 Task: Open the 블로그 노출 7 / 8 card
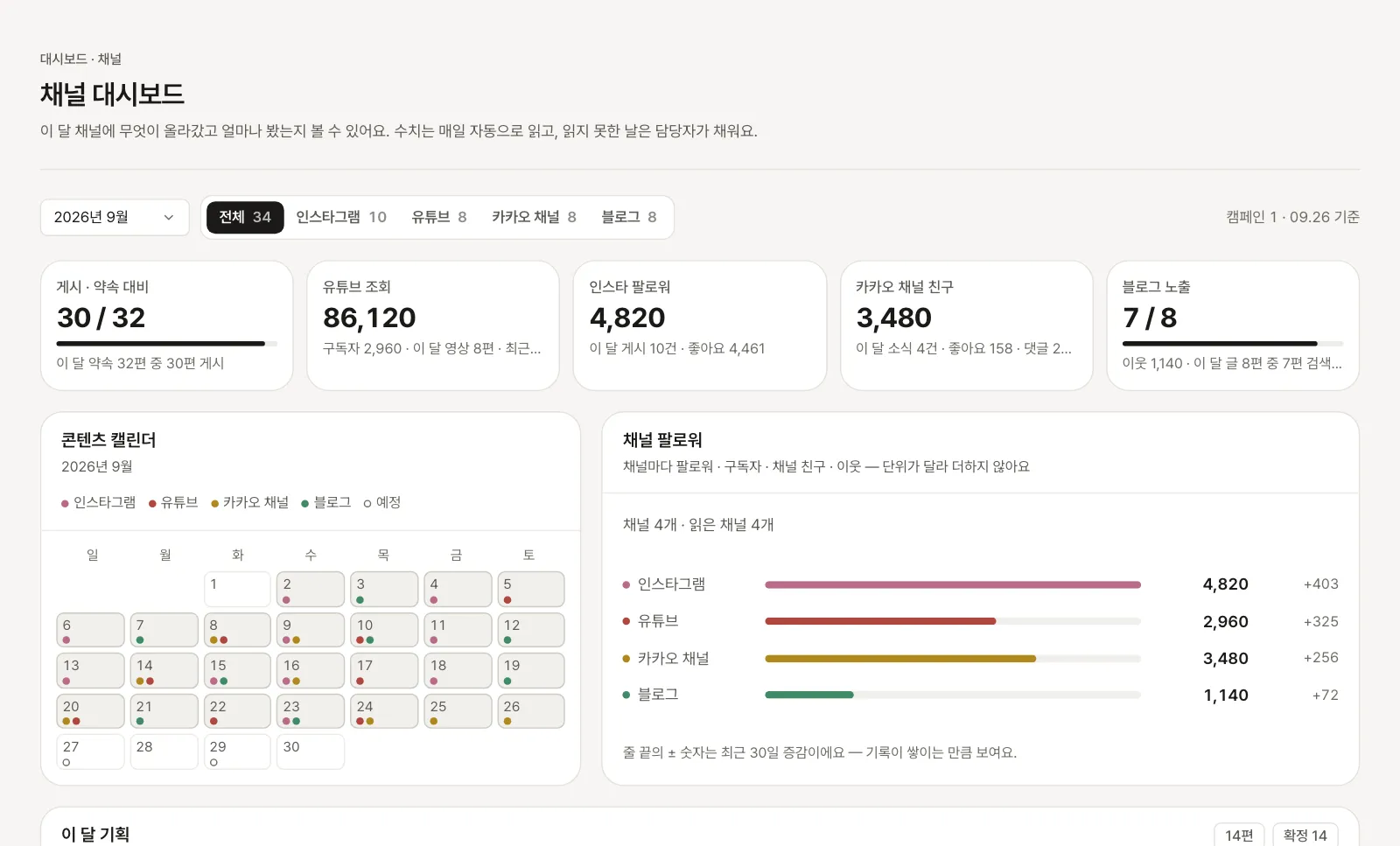pyautogui.click(x=1233, y=325)
